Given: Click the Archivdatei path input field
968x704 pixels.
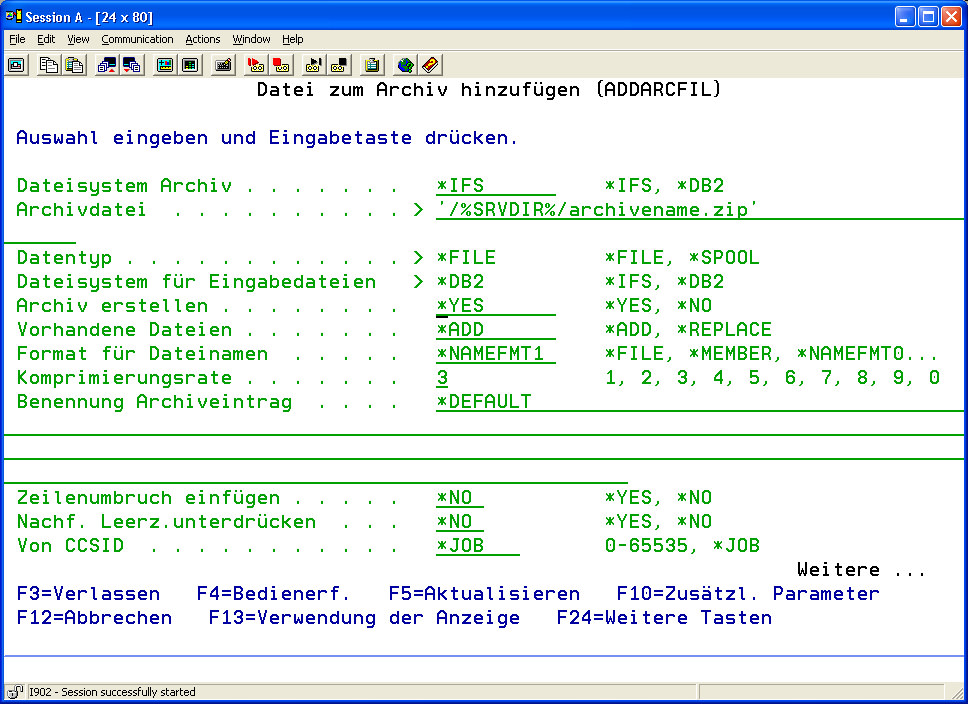Looking at the screenshot, I should [x=598, y=210].
